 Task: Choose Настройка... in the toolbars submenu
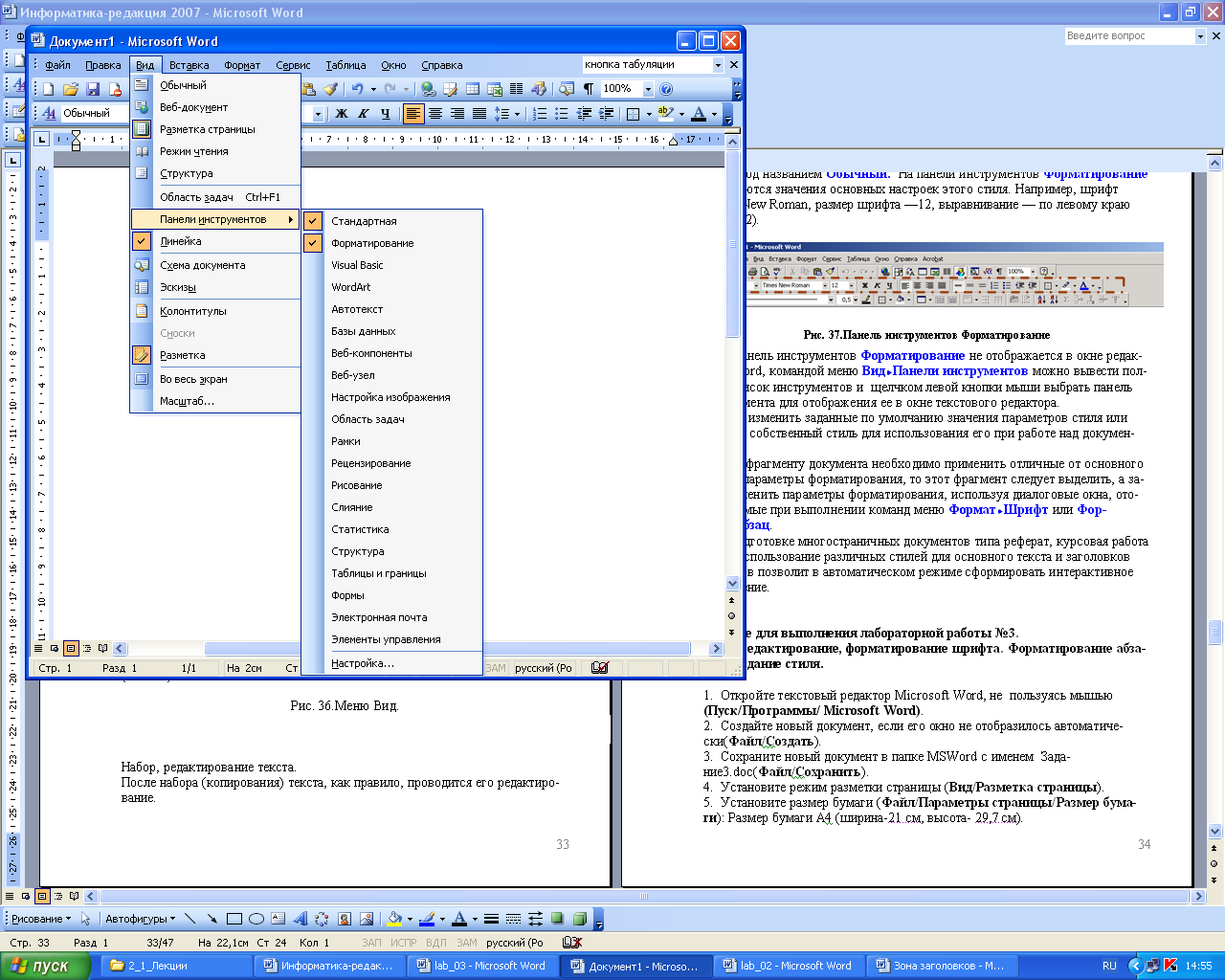(391, 663)
